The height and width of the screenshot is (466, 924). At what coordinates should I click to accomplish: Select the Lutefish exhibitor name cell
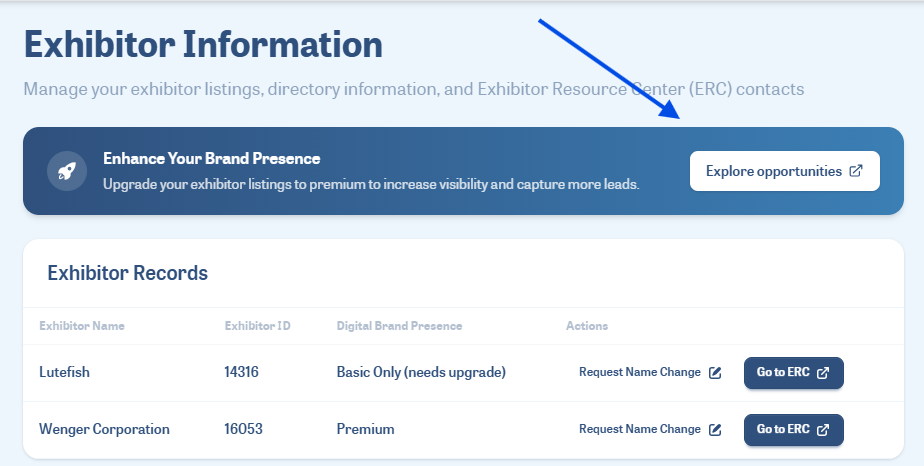pyautogui.click(x=64, y=372)
